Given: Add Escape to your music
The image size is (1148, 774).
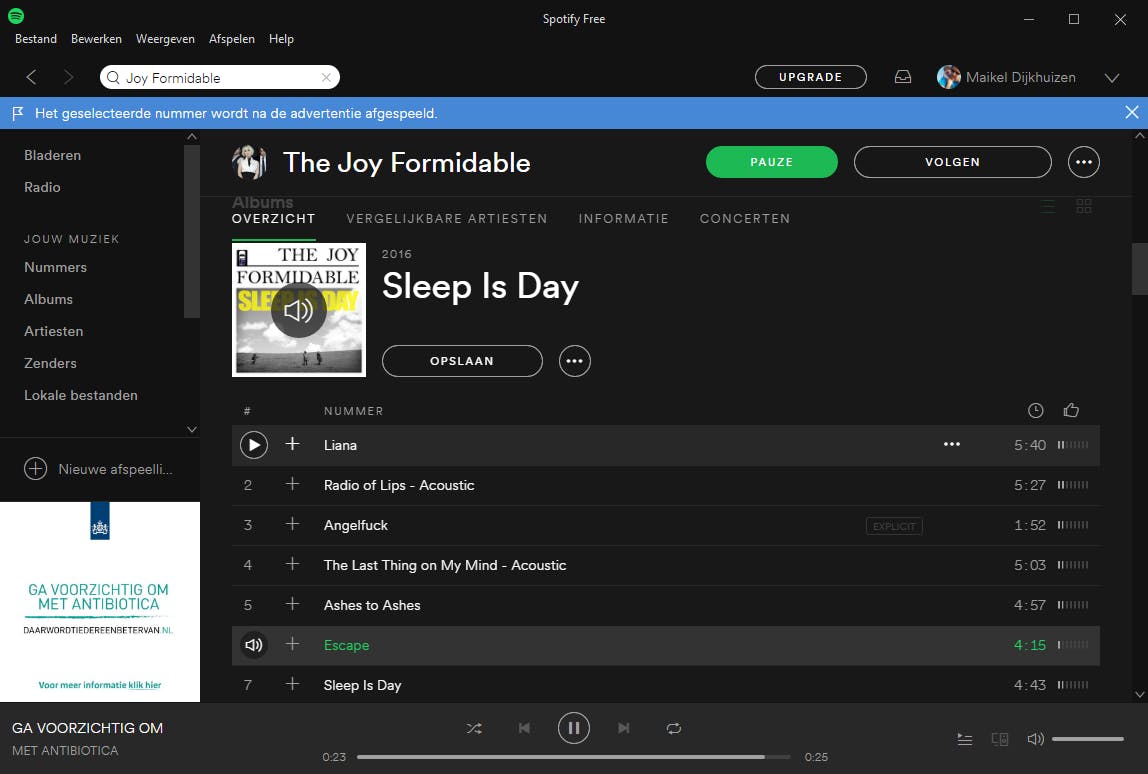Looking at the screenshot, I should [x=292, y=644].
